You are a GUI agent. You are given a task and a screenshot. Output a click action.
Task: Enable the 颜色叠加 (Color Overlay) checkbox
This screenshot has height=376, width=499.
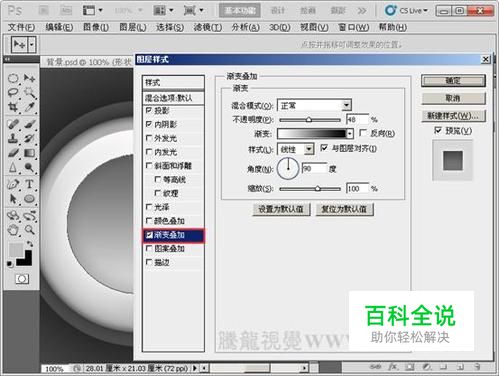(x=149, y=221)
